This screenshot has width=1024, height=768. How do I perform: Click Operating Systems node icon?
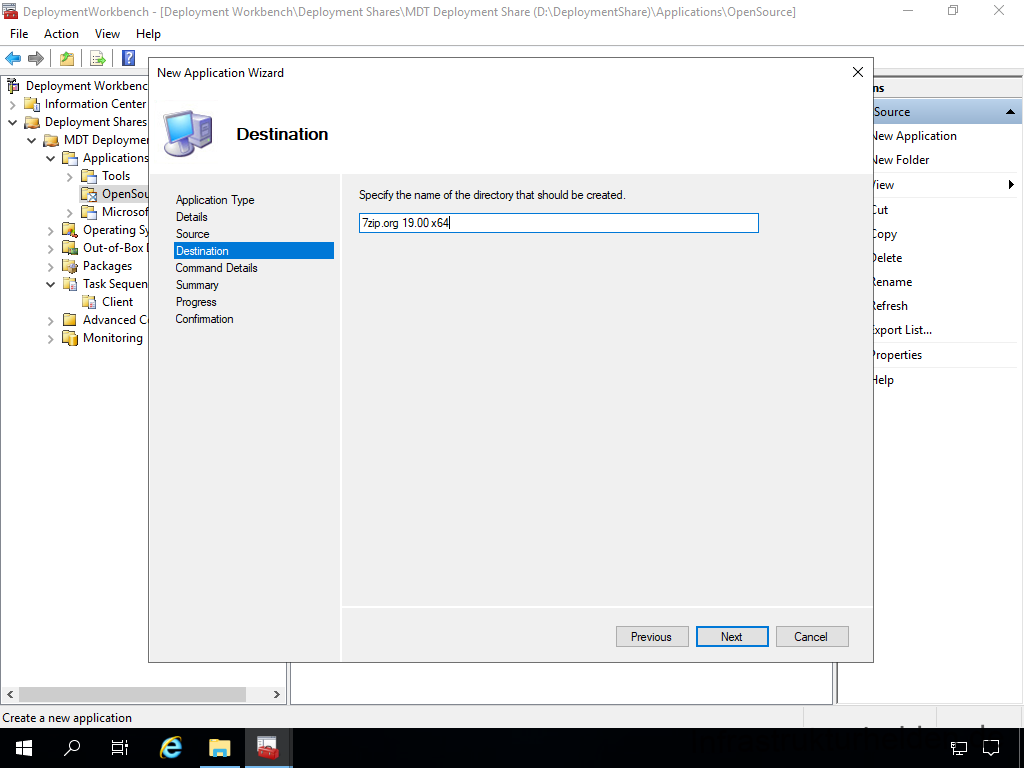pos(70,230)
